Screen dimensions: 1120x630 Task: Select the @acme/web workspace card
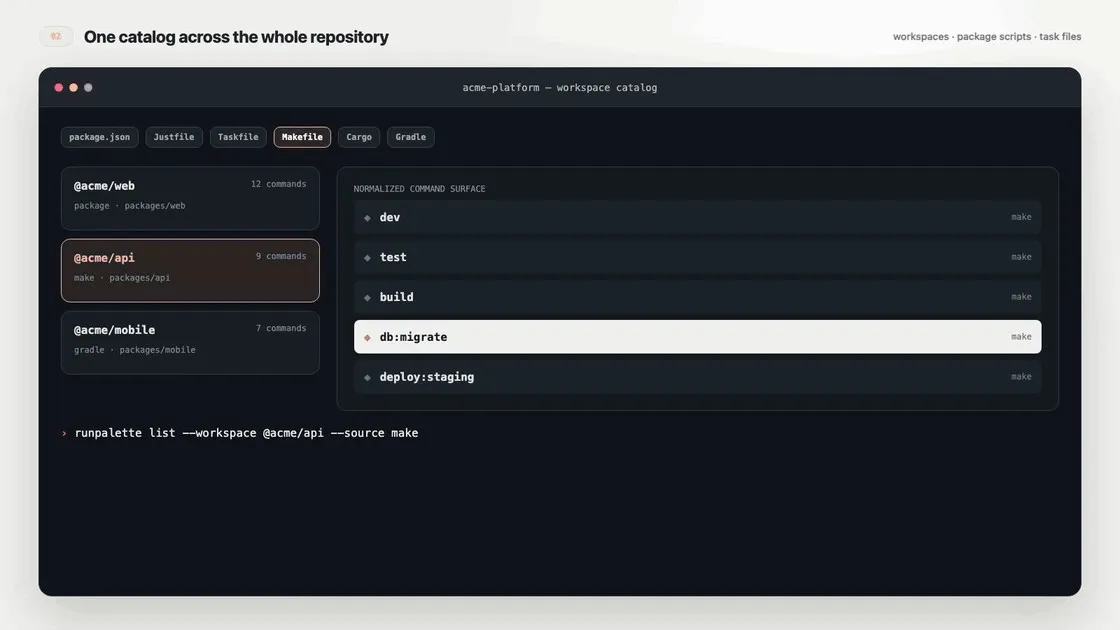point(190,198)
